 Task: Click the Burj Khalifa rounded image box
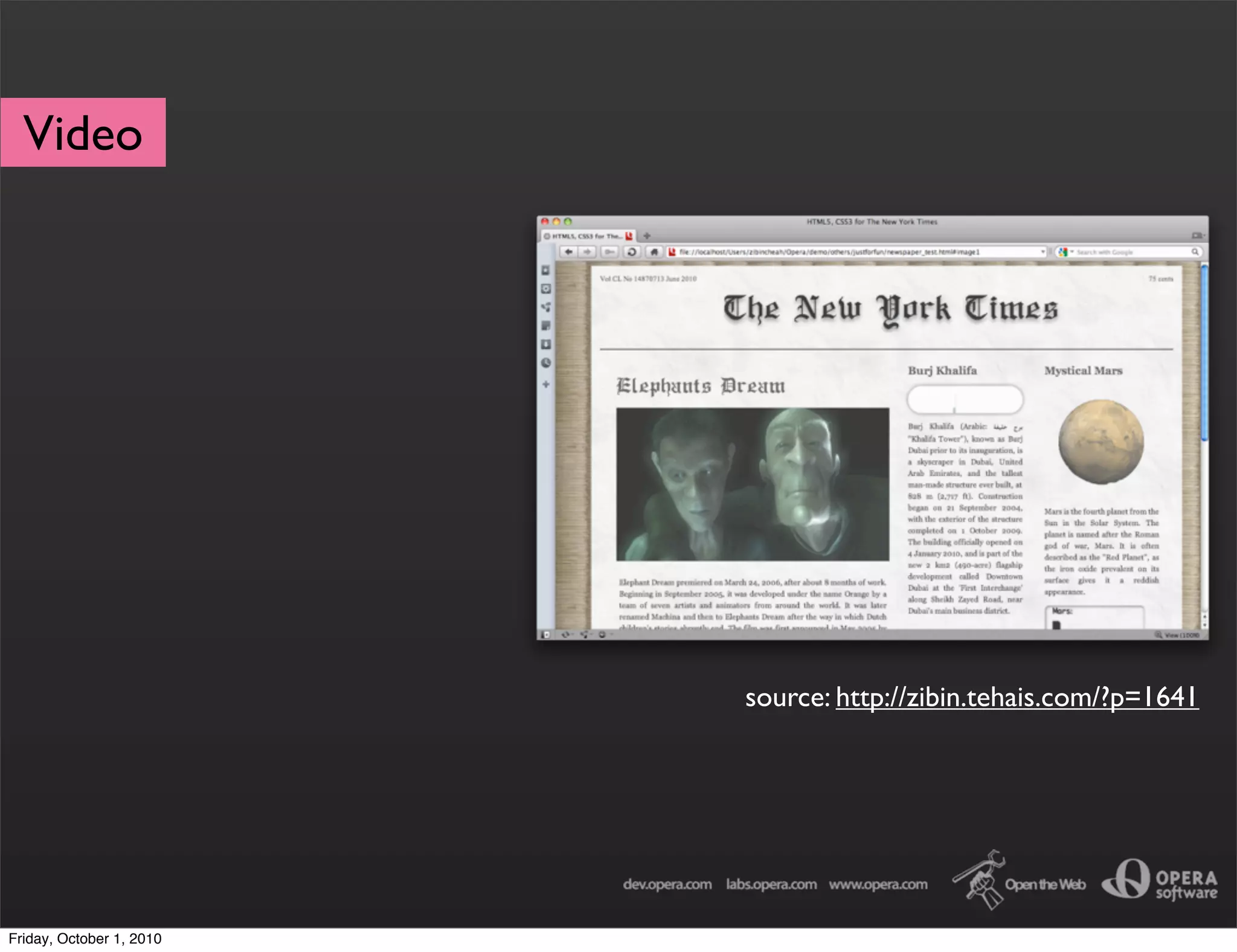[x=965, y=400]
